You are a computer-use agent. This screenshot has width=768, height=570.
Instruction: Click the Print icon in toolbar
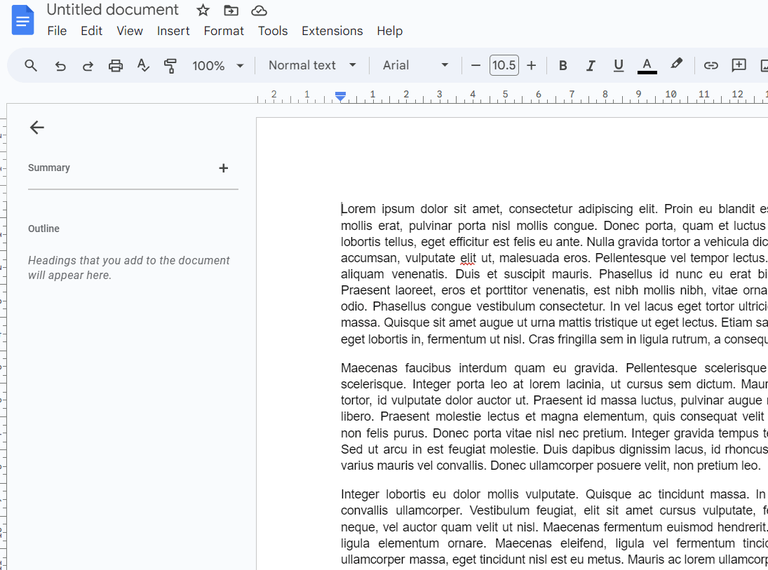[x=115, y=66]
